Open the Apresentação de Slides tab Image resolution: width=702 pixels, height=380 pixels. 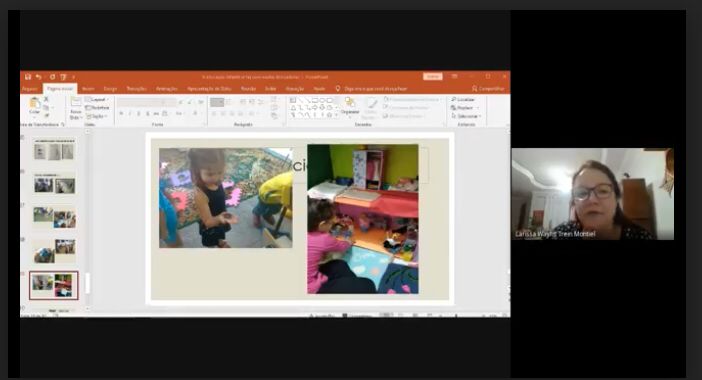pyautogui.click(x=209, y=89)
